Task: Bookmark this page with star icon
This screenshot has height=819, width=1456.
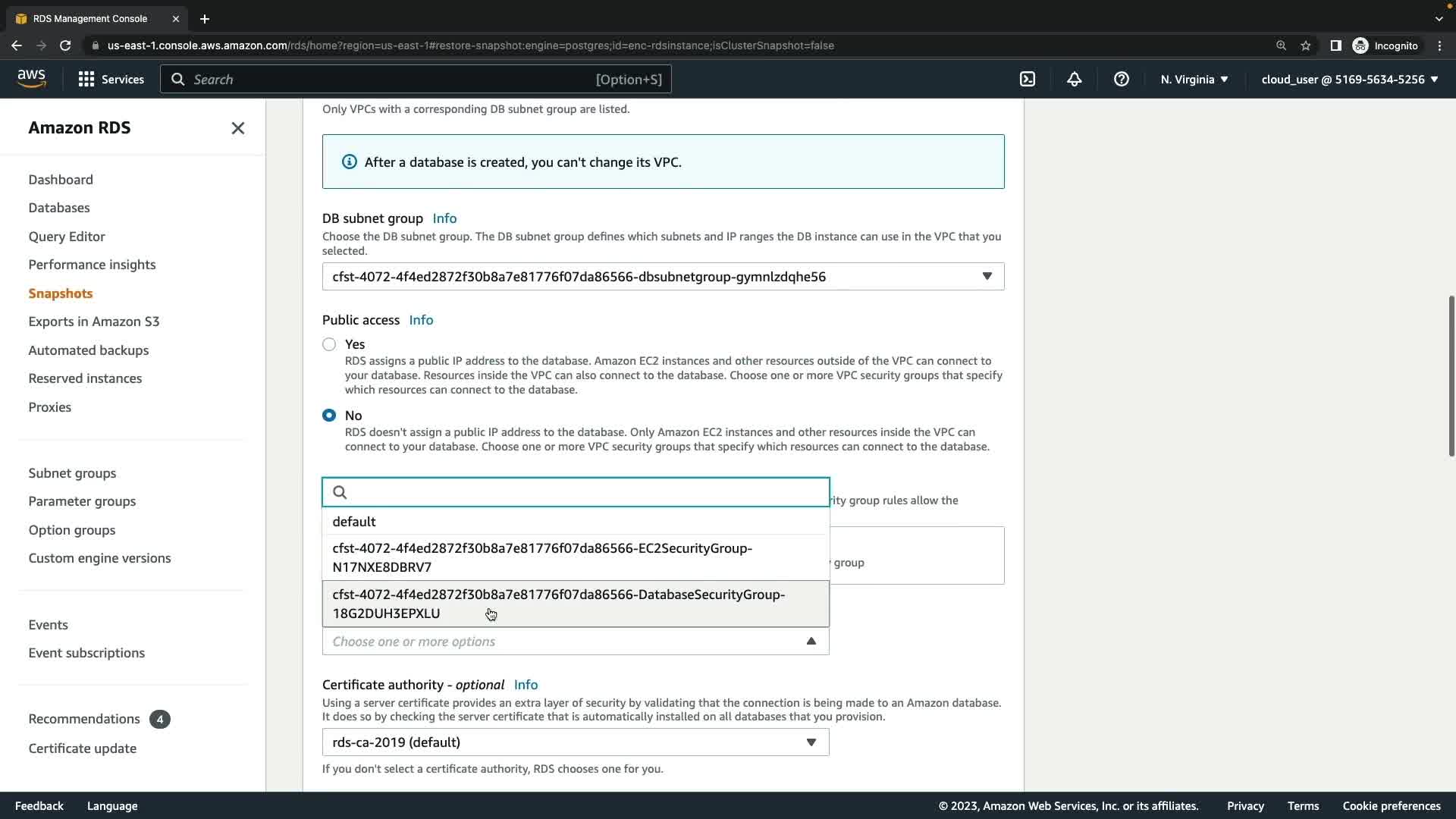Action: [x=1305, y=45]
